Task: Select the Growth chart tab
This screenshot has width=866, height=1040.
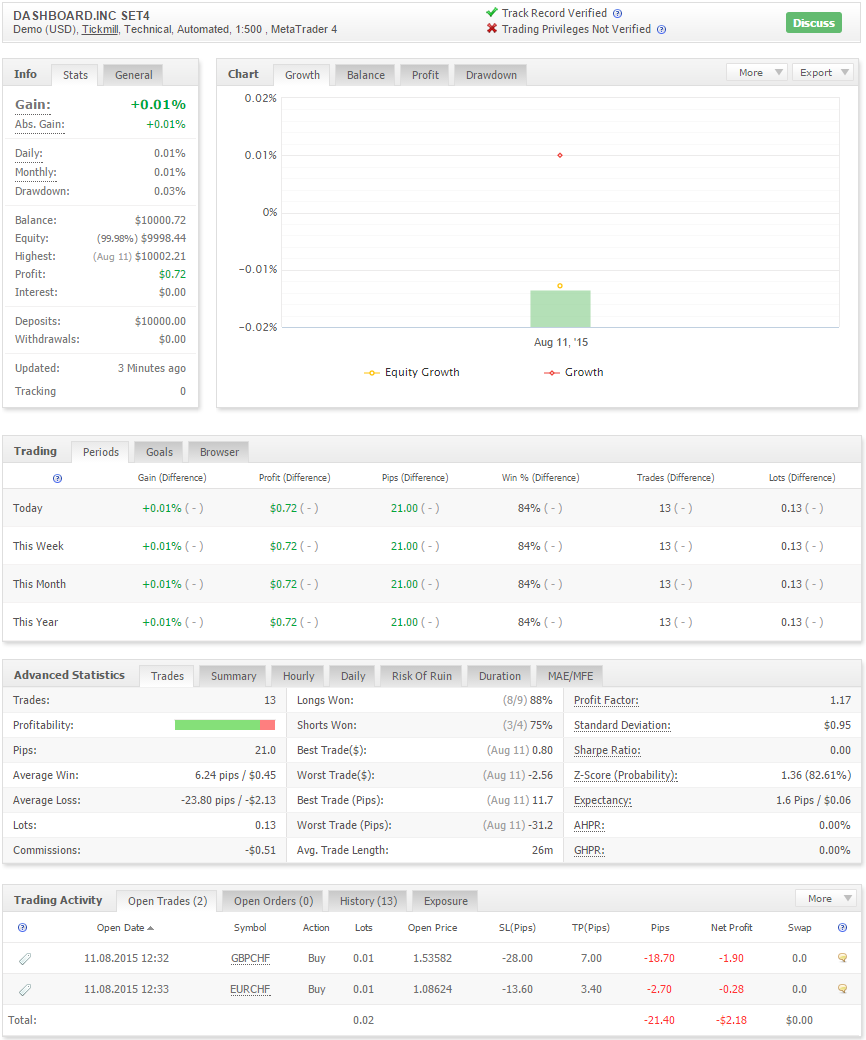Action: click(302, 75)
